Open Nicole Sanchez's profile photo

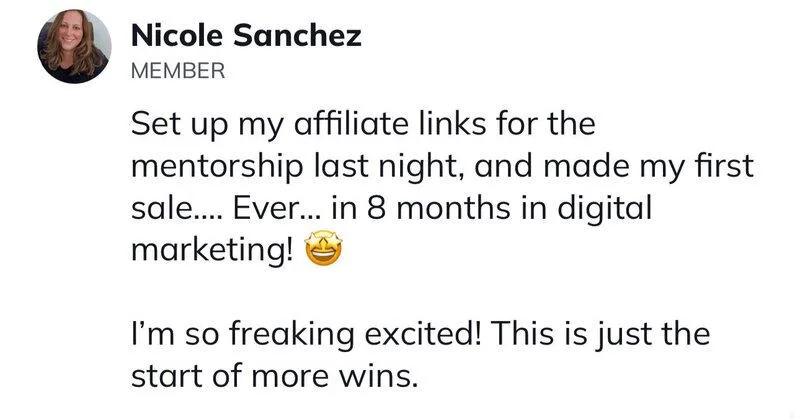(x=74, y=46)
